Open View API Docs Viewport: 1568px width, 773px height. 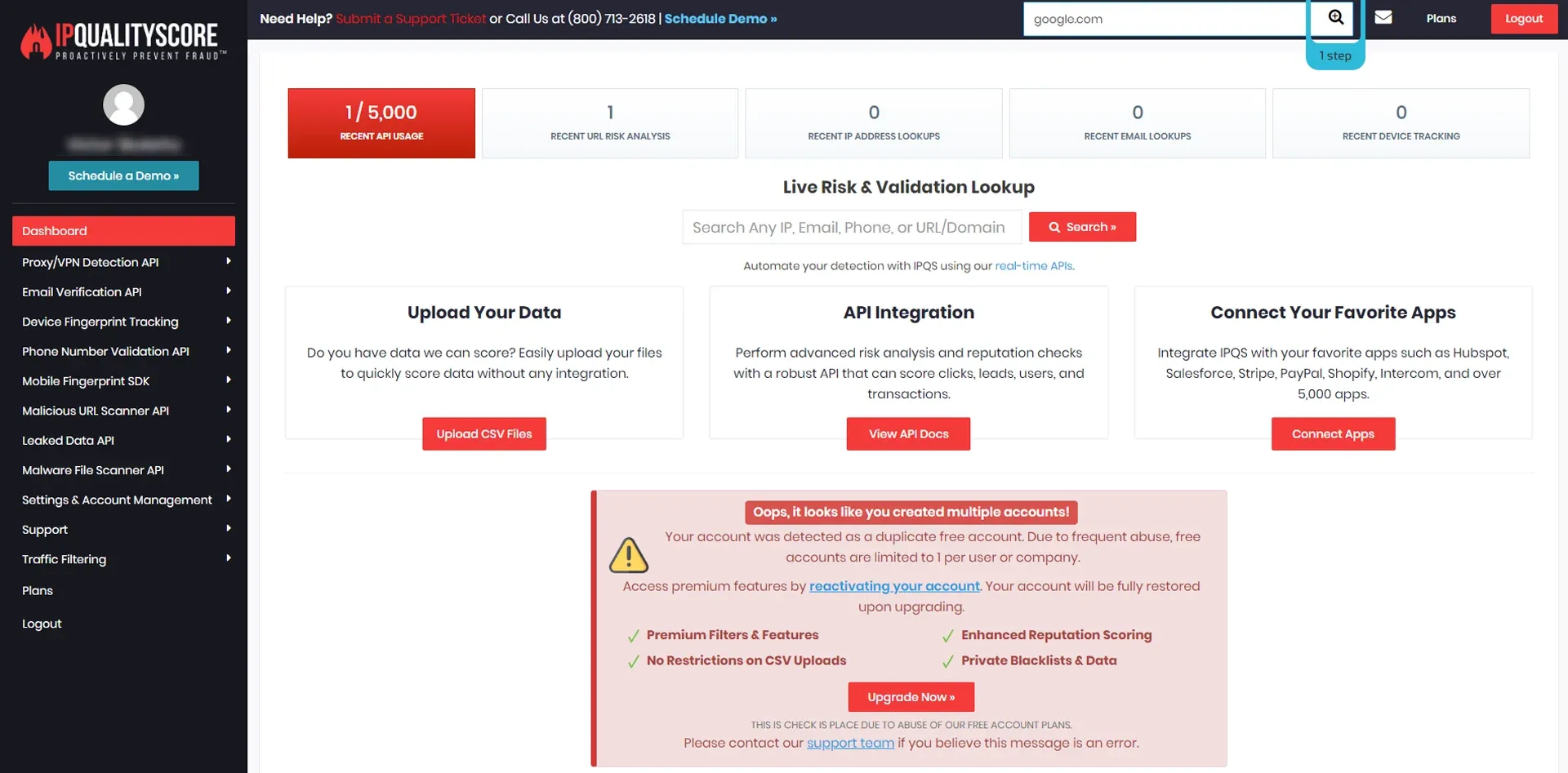pos(907,434)
